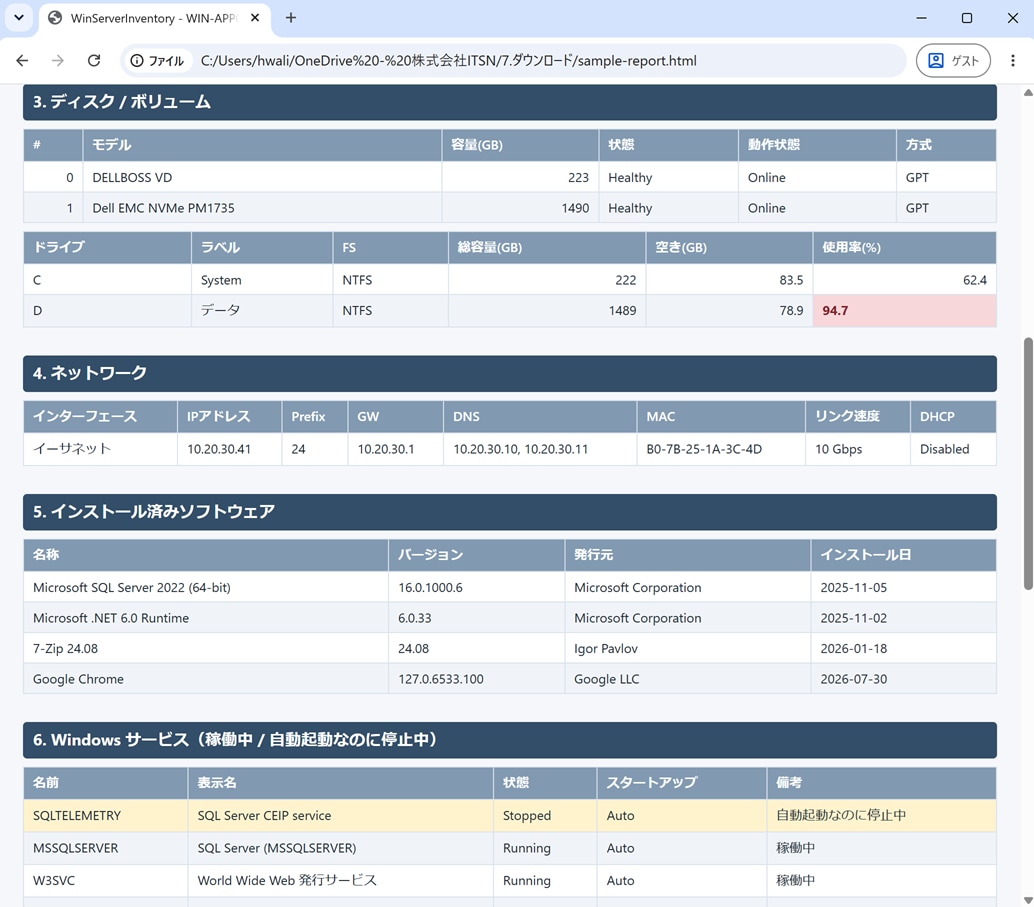The image size is (1034, 907).
Task: Open the ゲスト profile button
Action: point(953,61)
